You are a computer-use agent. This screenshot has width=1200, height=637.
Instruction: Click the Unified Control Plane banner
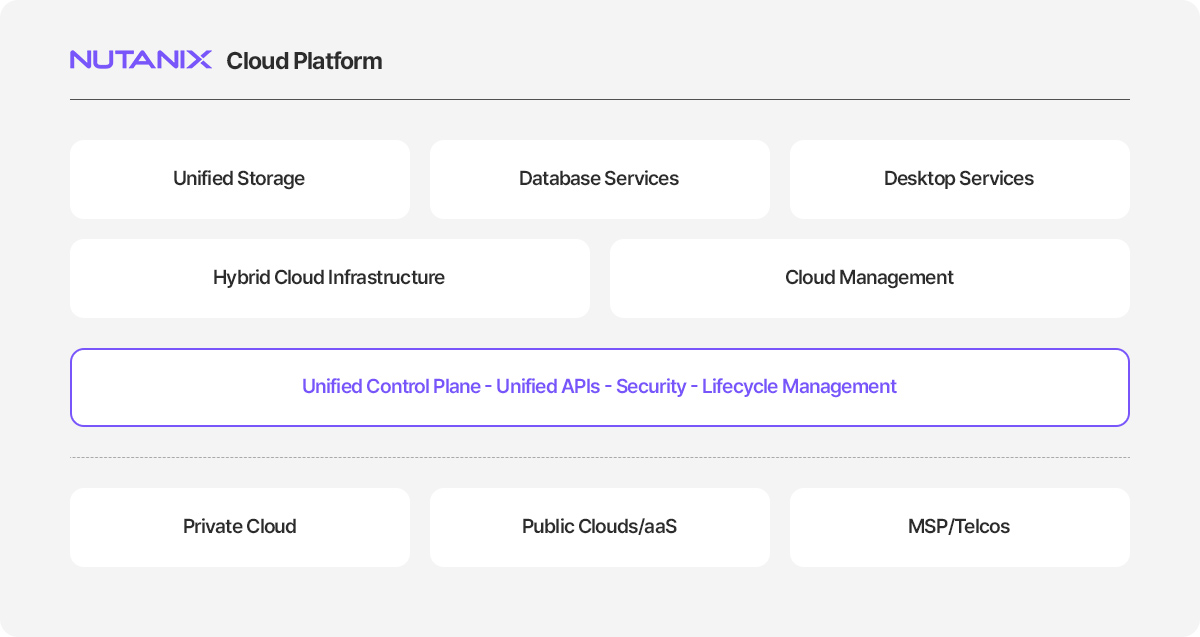click(x=600, y=387)
